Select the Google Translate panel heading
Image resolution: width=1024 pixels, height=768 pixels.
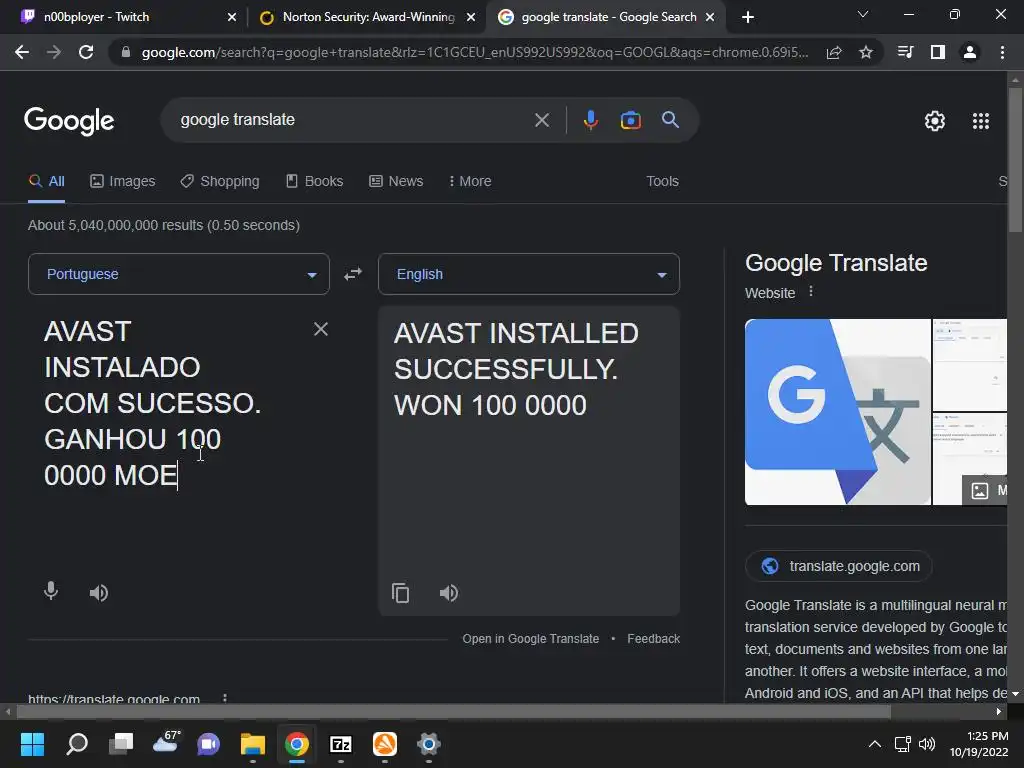pyautogui.click(x=836, y=263)
